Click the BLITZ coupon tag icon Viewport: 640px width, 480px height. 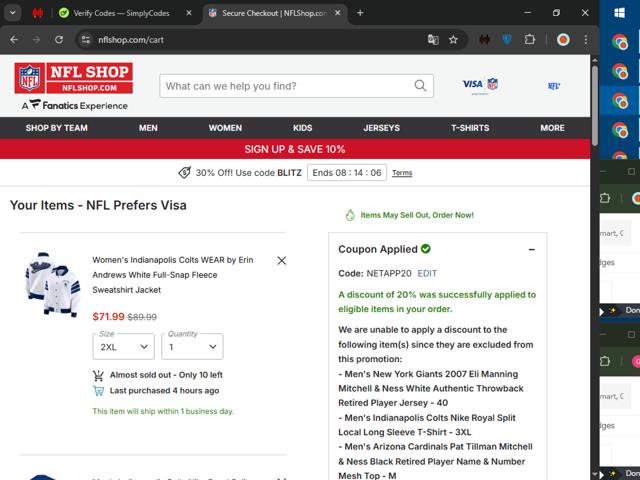pos(184,172)
